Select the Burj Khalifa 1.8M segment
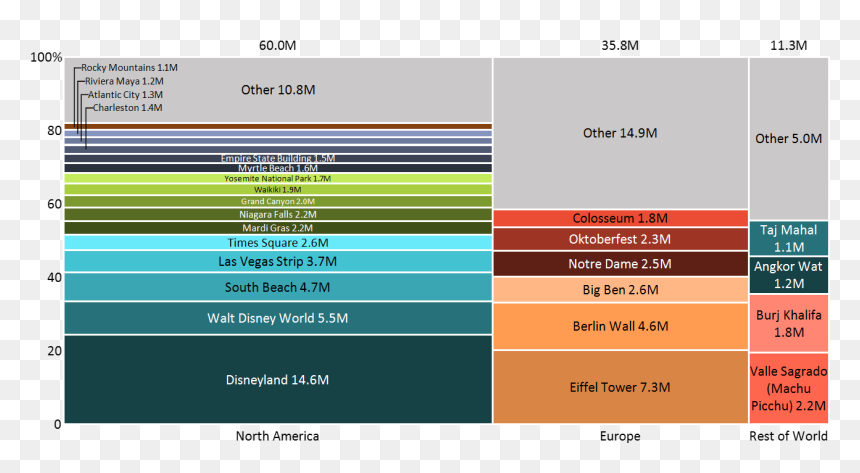 (789, 323)
